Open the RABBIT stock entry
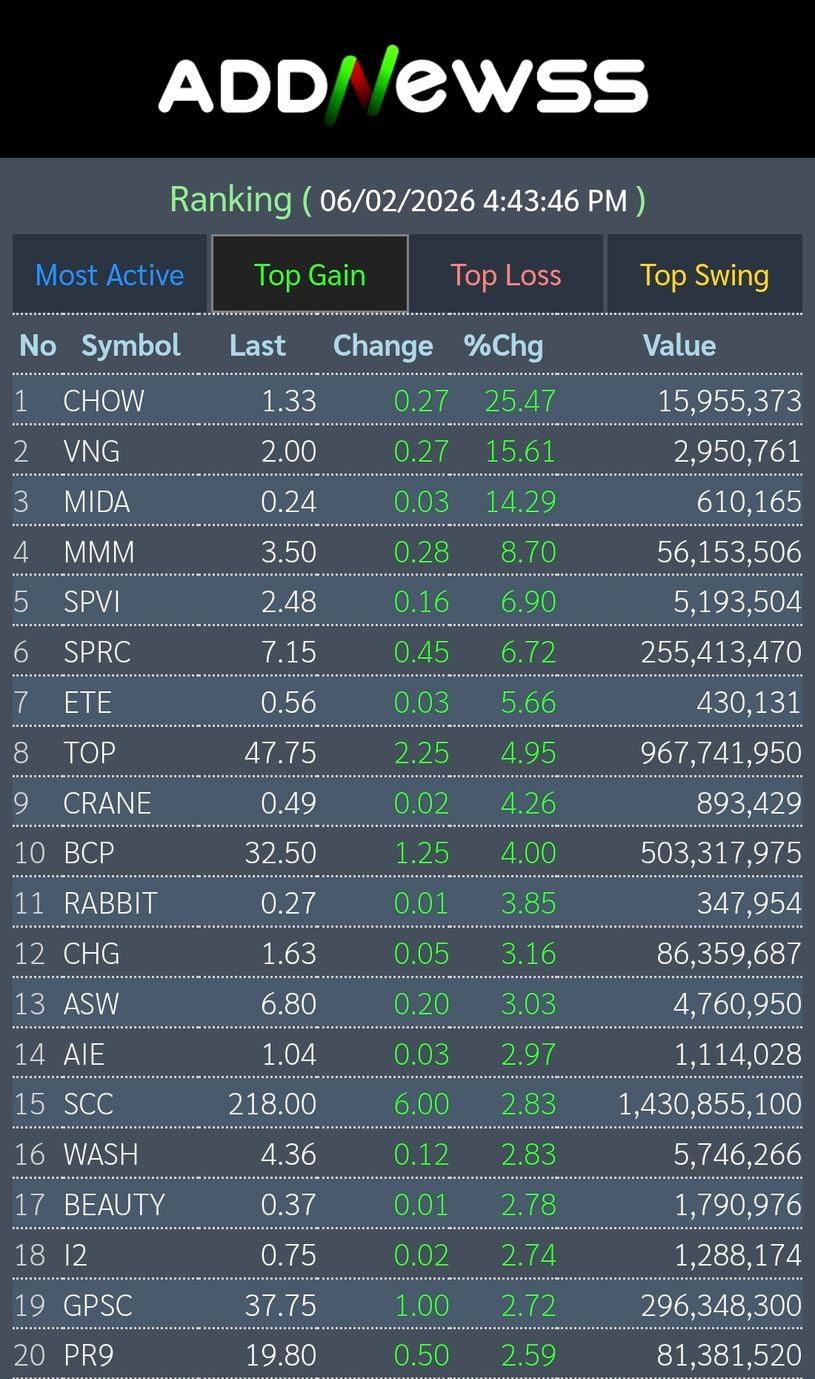The width and height of the screenshot is (815, 1379). click(110, 904)
